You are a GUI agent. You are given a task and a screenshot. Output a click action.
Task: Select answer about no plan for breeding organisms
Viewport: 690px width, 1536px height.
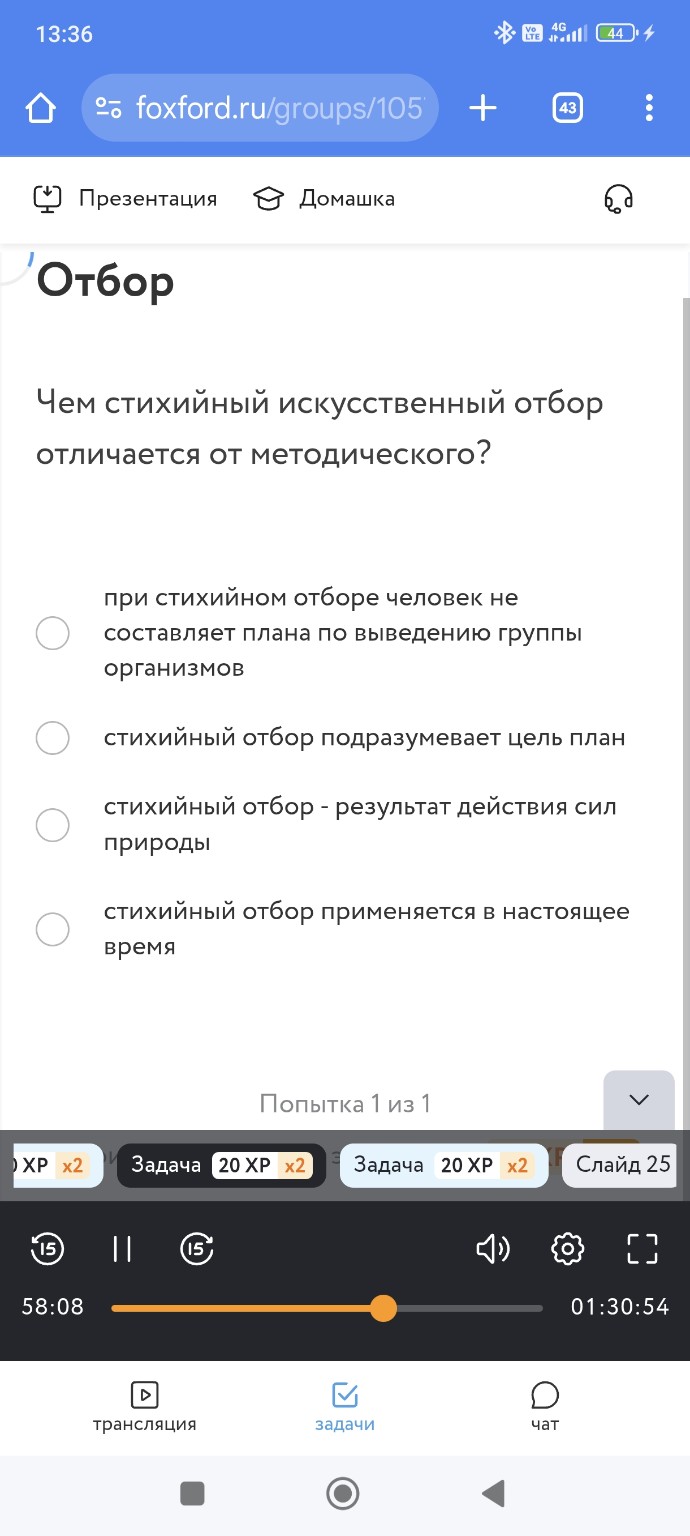[52, 633]
